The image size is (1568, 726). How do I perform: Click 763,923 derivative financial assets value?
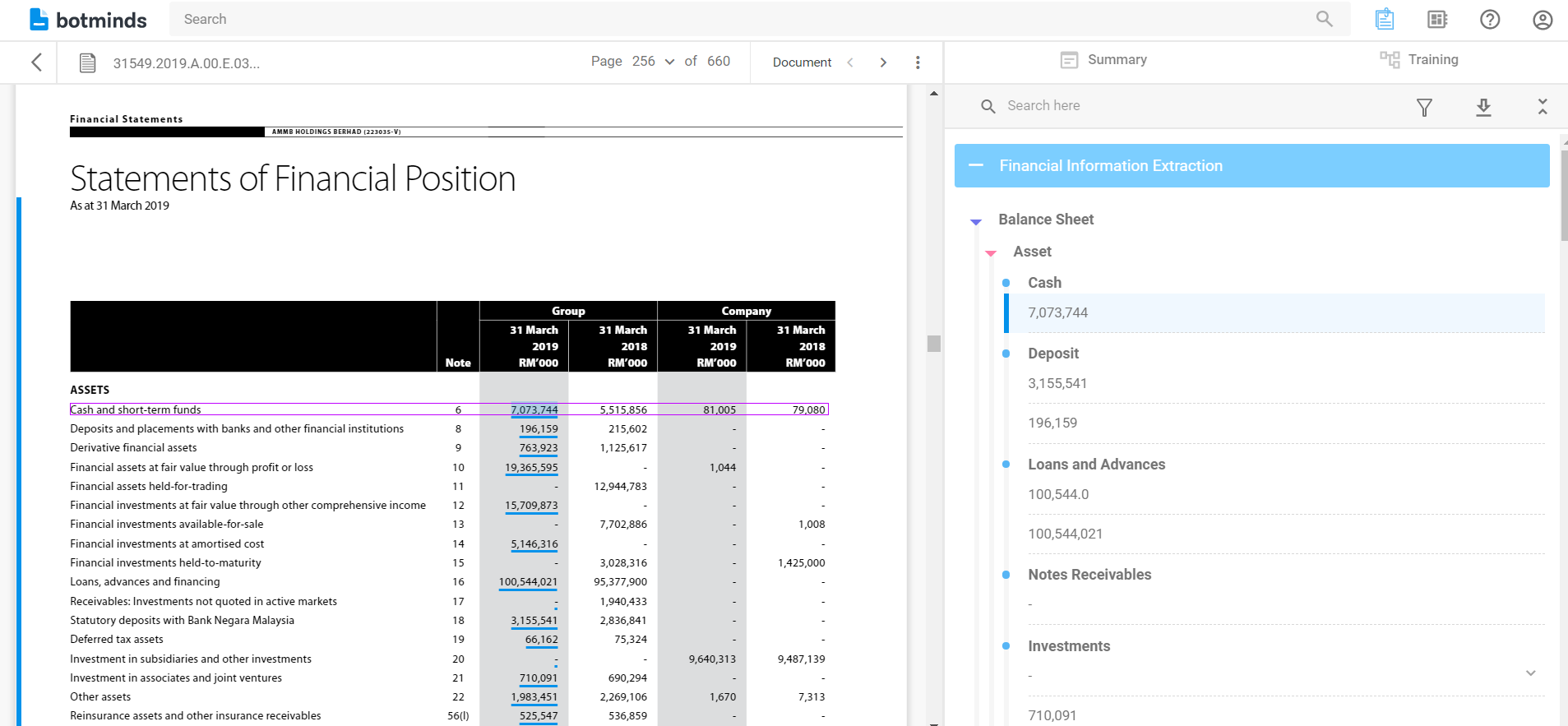coord(539,447)
